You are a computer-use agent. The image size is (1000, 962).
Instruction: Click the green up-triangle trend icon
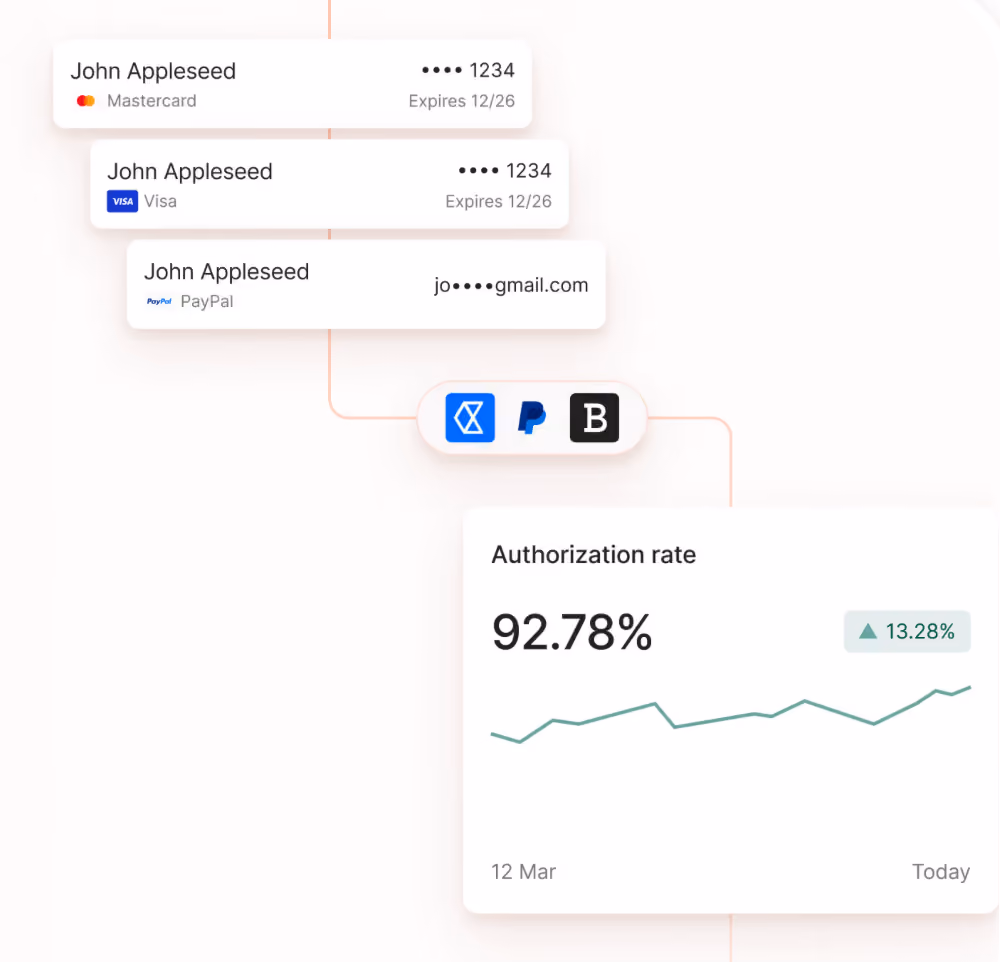[x=868, y=632]
